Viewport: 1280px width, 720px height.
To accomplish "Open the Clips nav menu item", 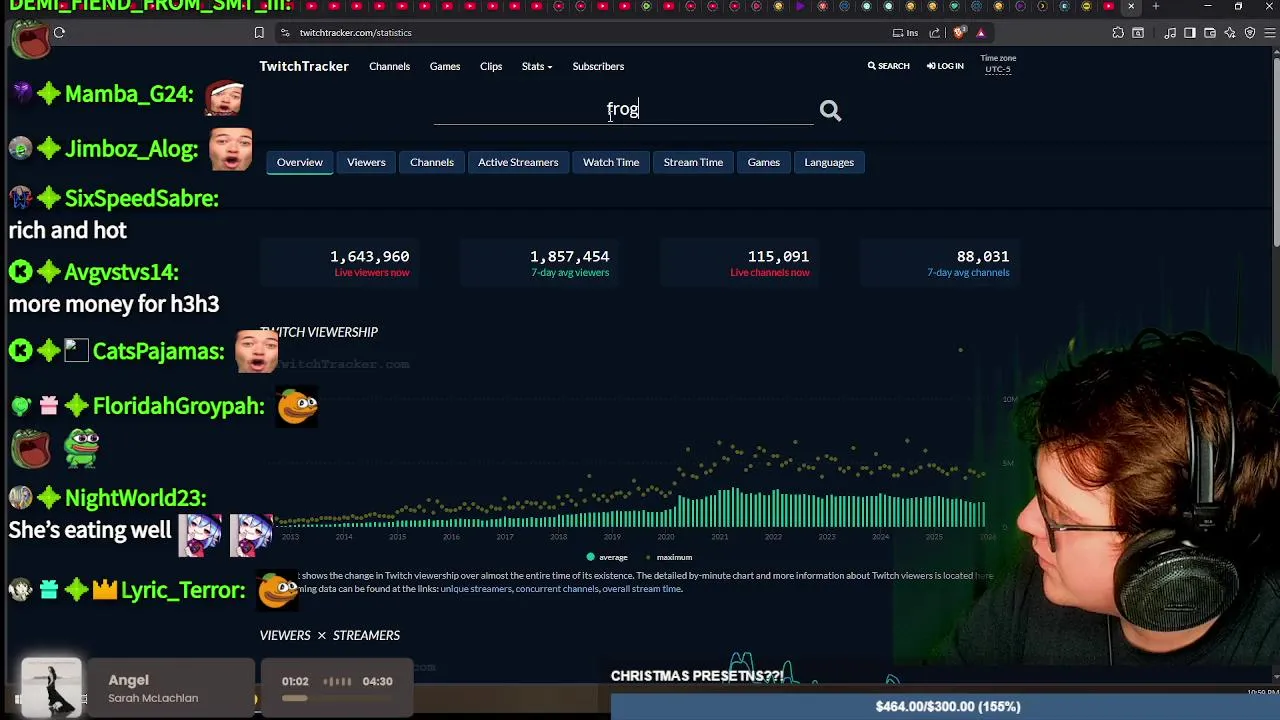I will [x=491, y=66].
